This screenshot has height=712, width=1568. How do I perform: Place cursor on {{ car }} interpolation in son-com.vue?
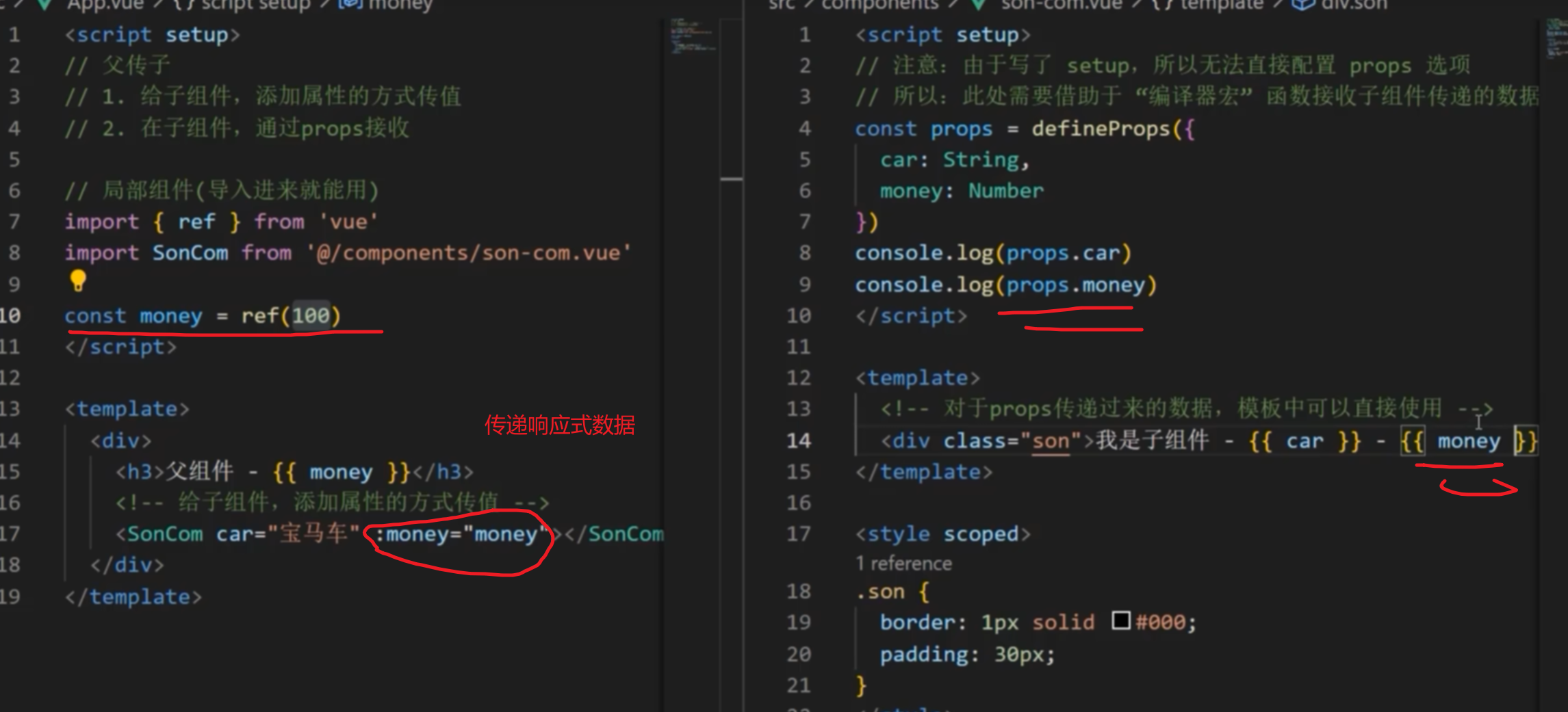click(x=1305, y=441)
